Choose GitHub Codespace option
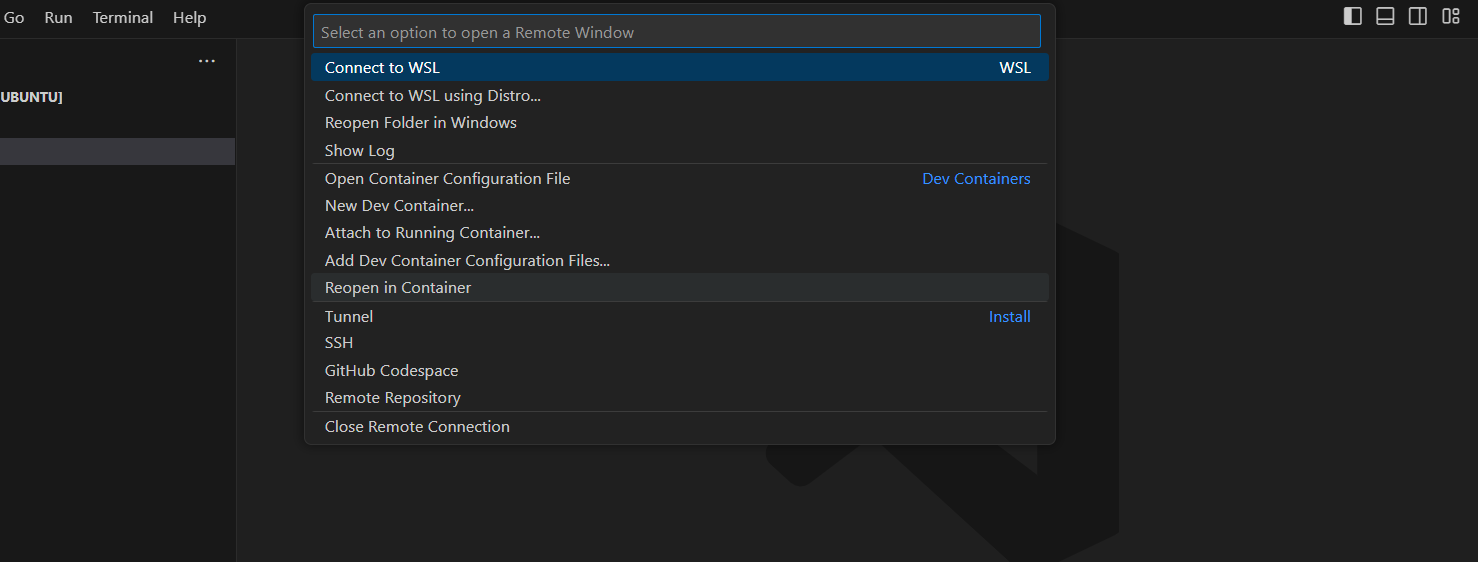This screenshot has height=562, width=1478. (680, 371)
